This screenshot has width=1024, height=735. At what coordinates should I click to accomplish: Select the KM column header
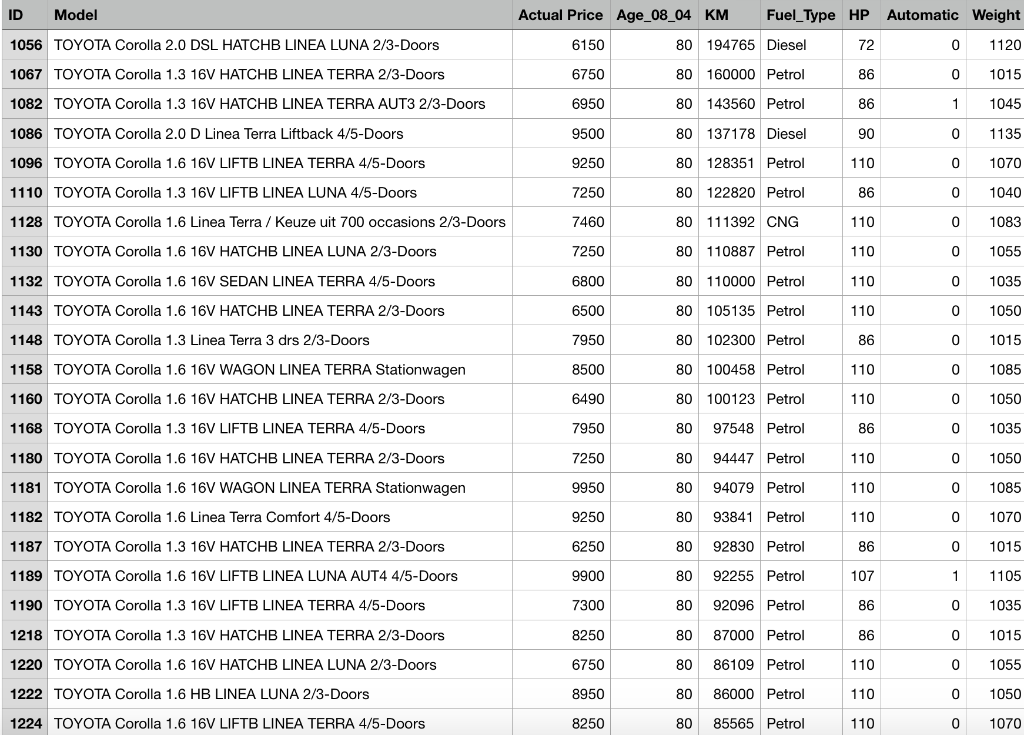tap(729, 15)
